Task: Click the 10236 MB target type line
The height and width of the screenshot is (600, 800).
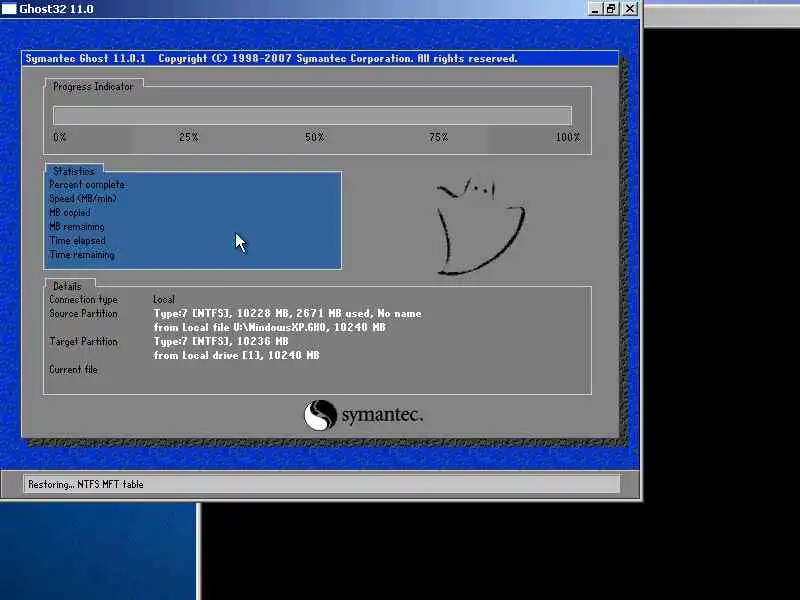Action: tap(221, 341)
